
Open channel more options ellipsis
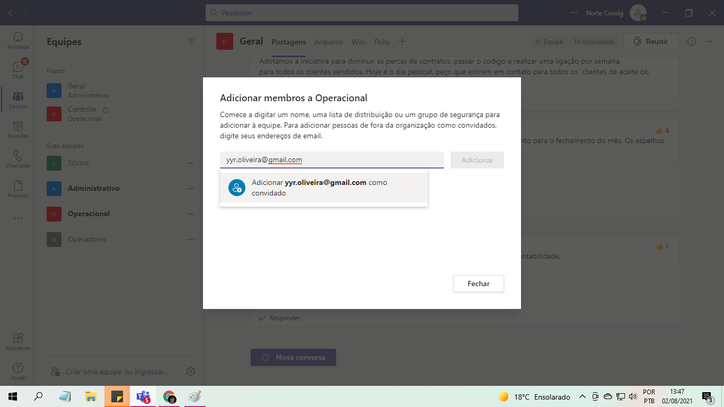click(709, 42)
